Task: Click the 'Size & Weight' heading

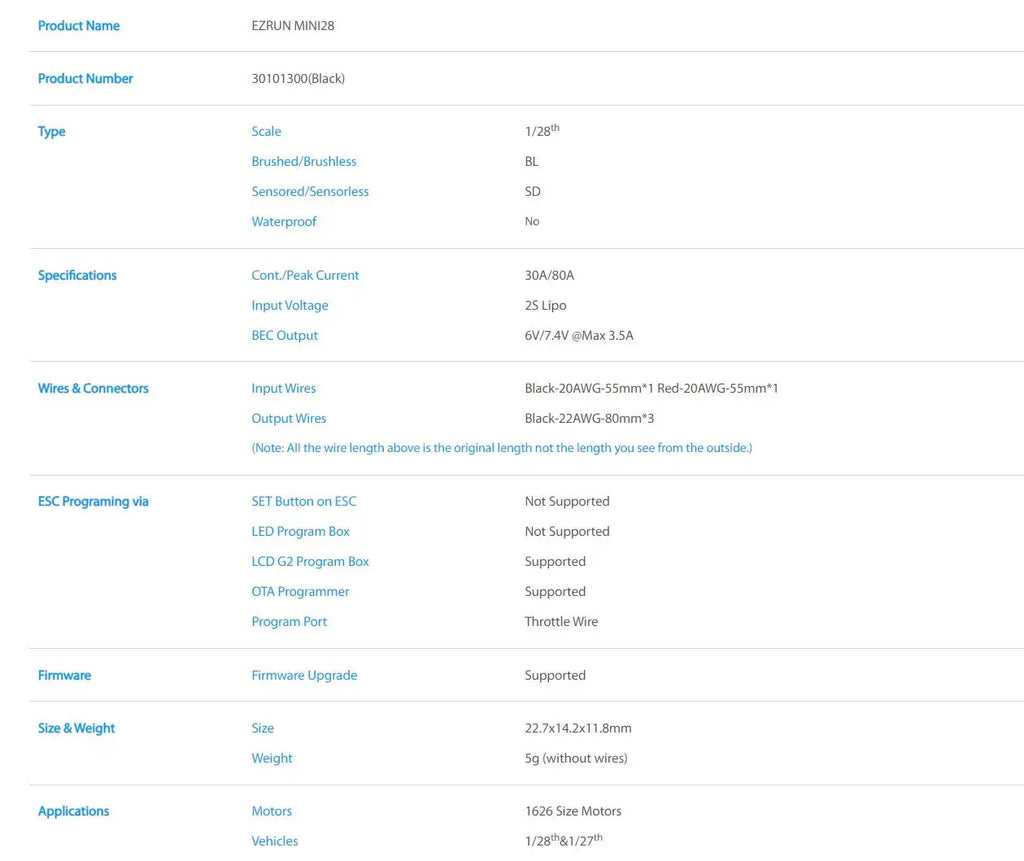Action: coord(76,728)
